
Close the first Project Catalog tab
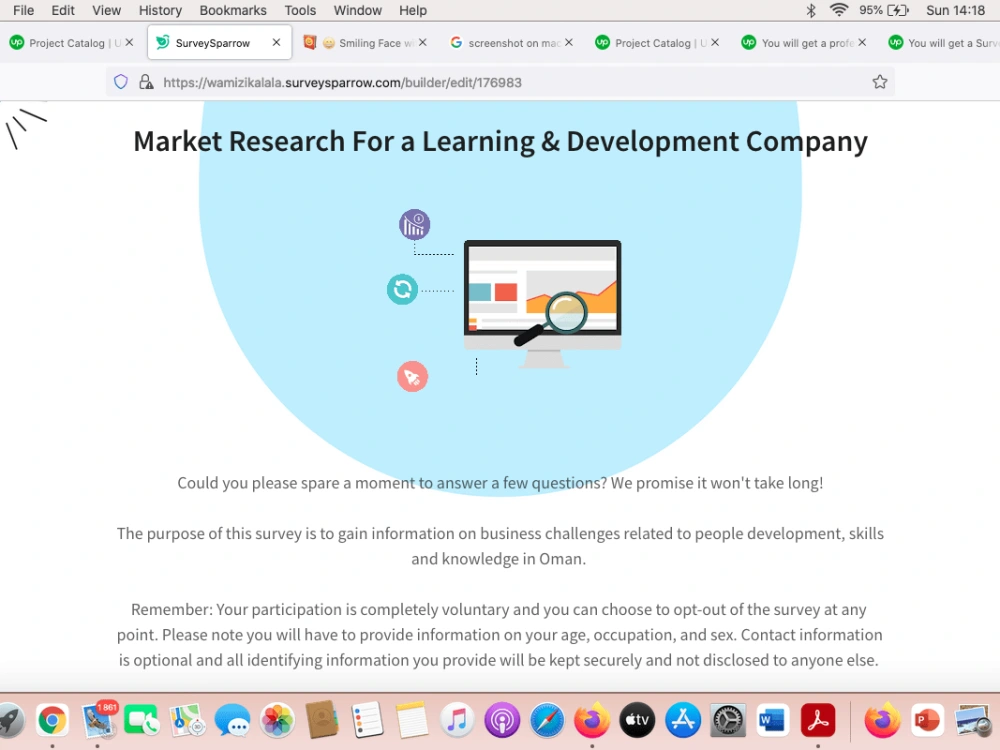129,42
